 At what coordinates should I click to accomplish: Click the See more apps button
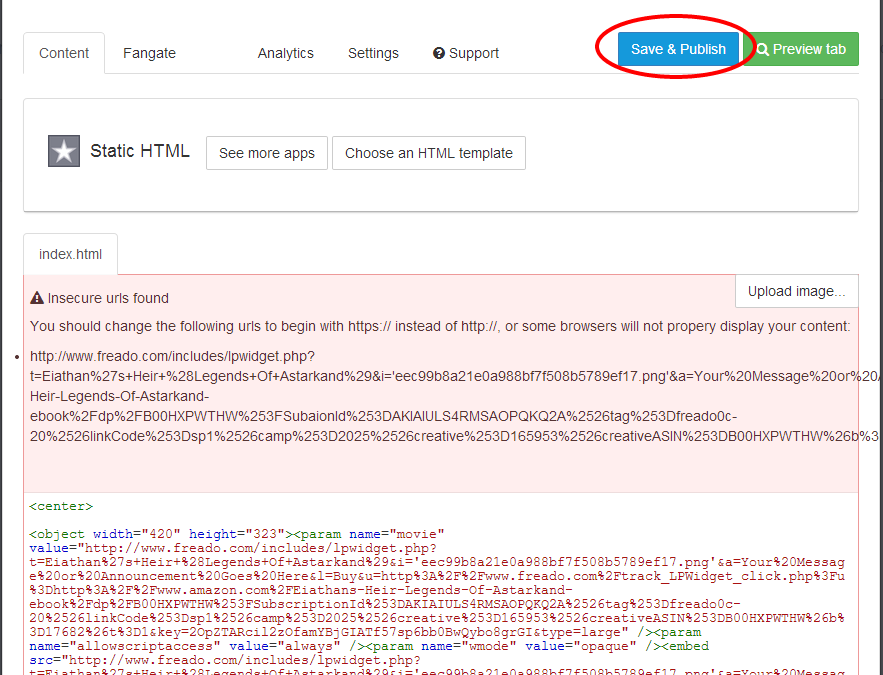[267, 153]
